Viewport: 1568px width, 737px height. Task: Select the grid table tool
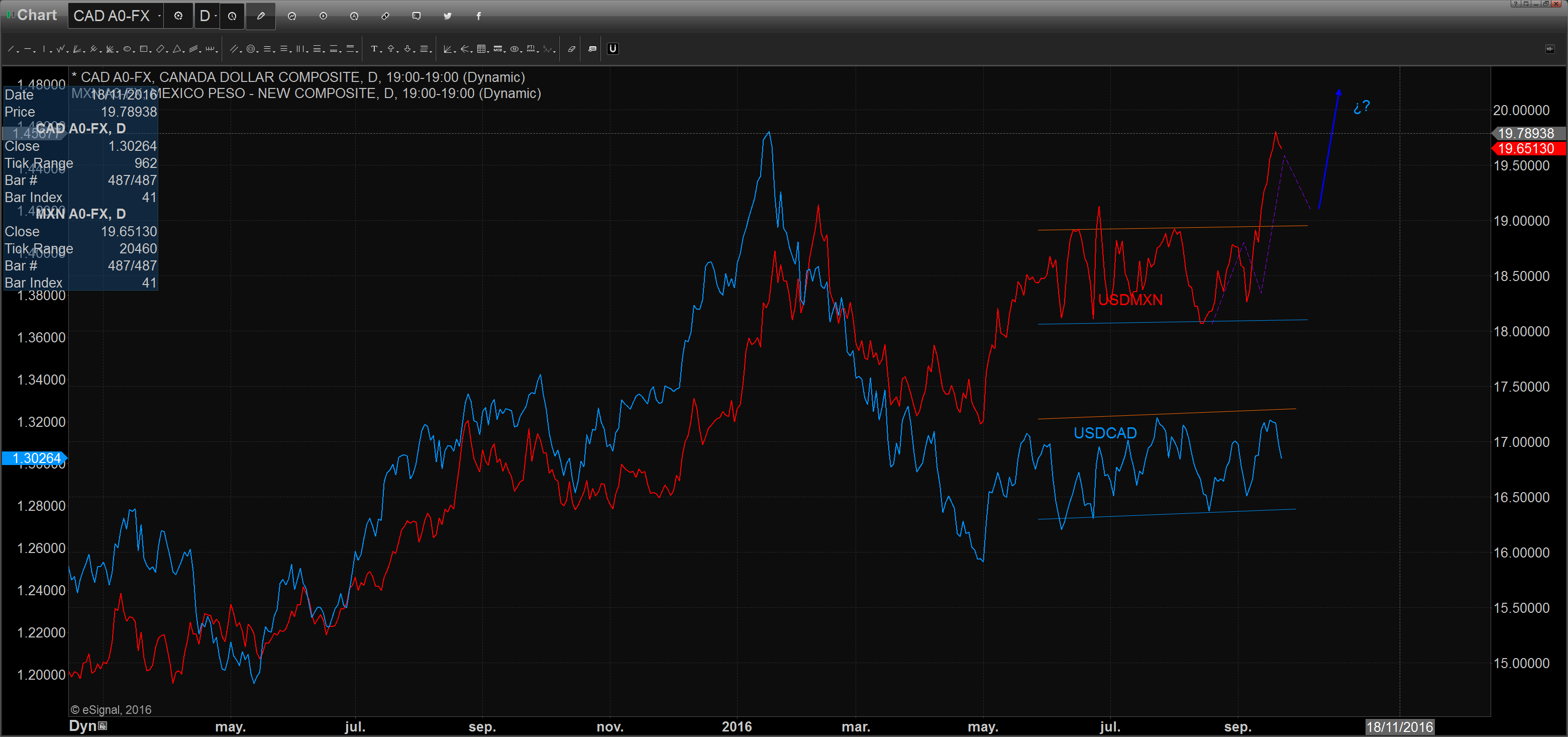coord(481,49)
